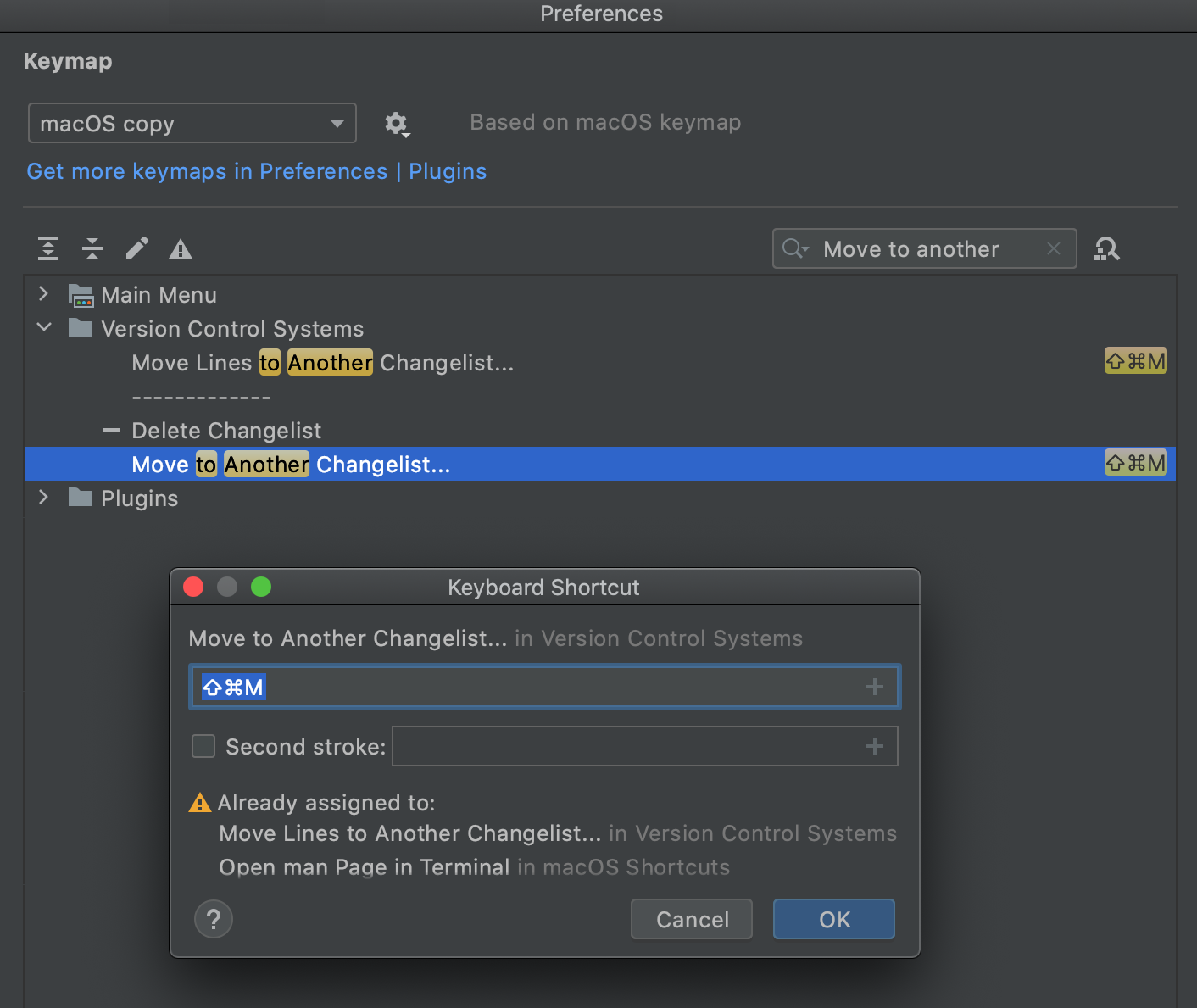Open Get more keymaps Plugins link
1197x1008 pixels.
tap(256, 171)
